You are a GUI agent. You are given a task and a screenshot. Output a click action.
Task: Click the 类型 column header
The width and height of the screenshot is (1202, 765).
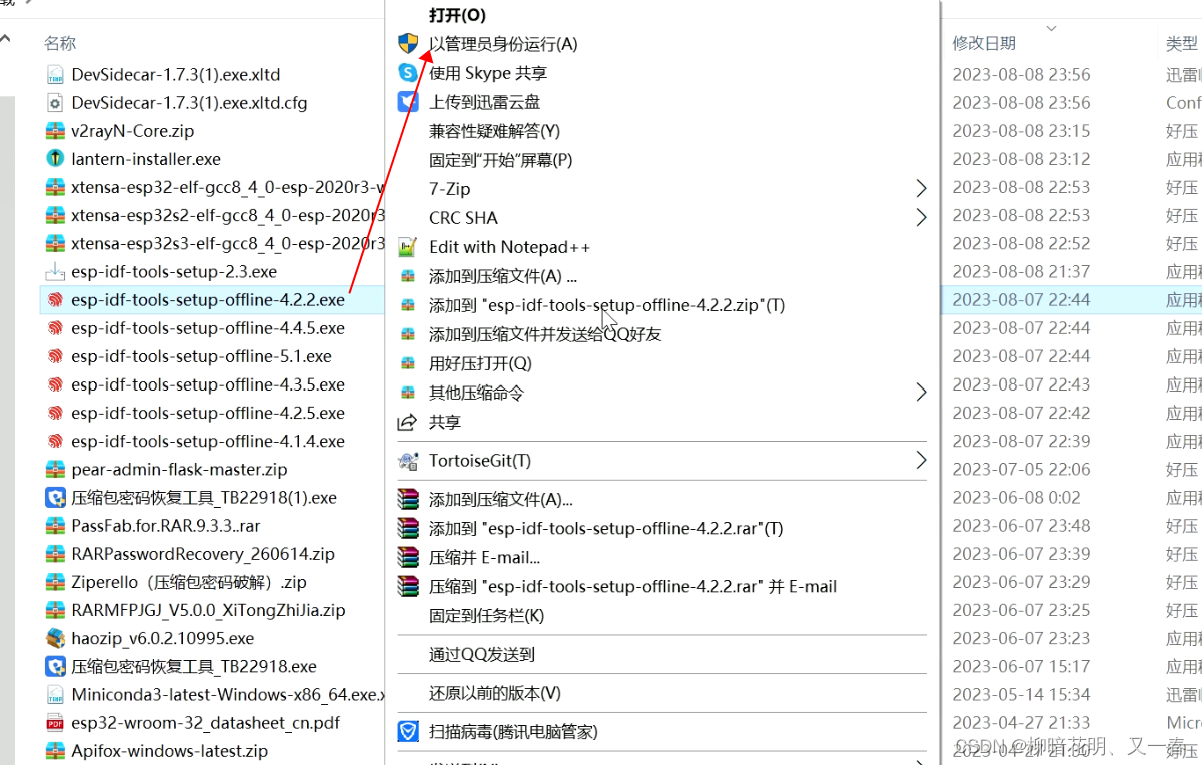pyautogui.click(x=1181, y=43)
